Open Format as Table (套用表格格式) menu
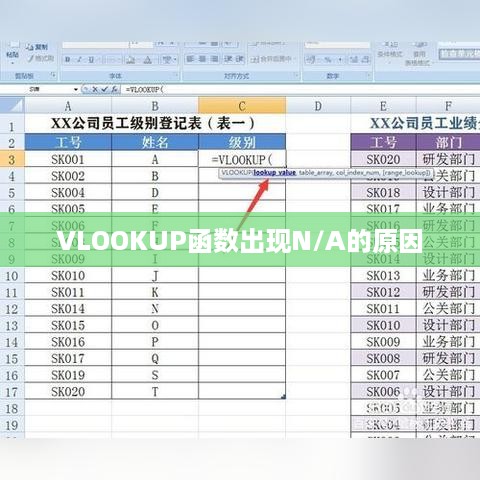The width and height of the screenshot is (480, 480). pos(418,54)
